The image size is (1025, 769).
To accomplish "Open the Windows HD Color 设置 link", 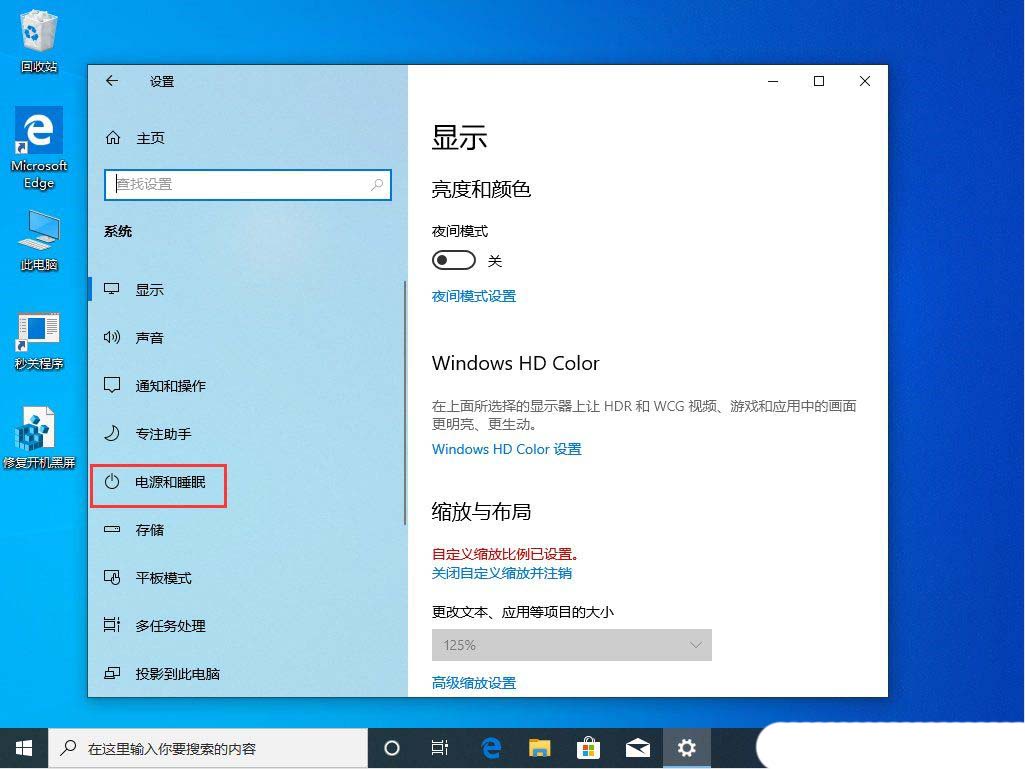I will pyautogui.click(x=507, y=449).
